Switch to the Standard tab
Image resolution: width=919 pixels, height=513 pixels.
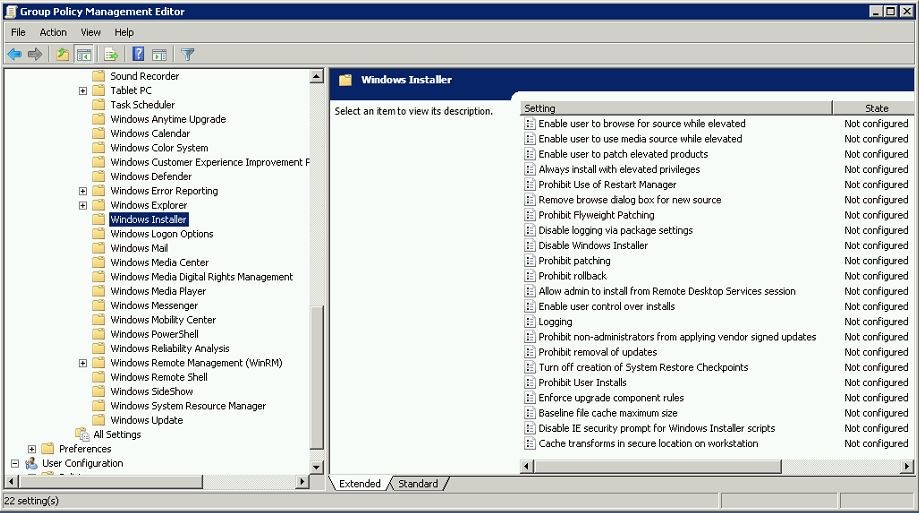click(x=418, y=484)
